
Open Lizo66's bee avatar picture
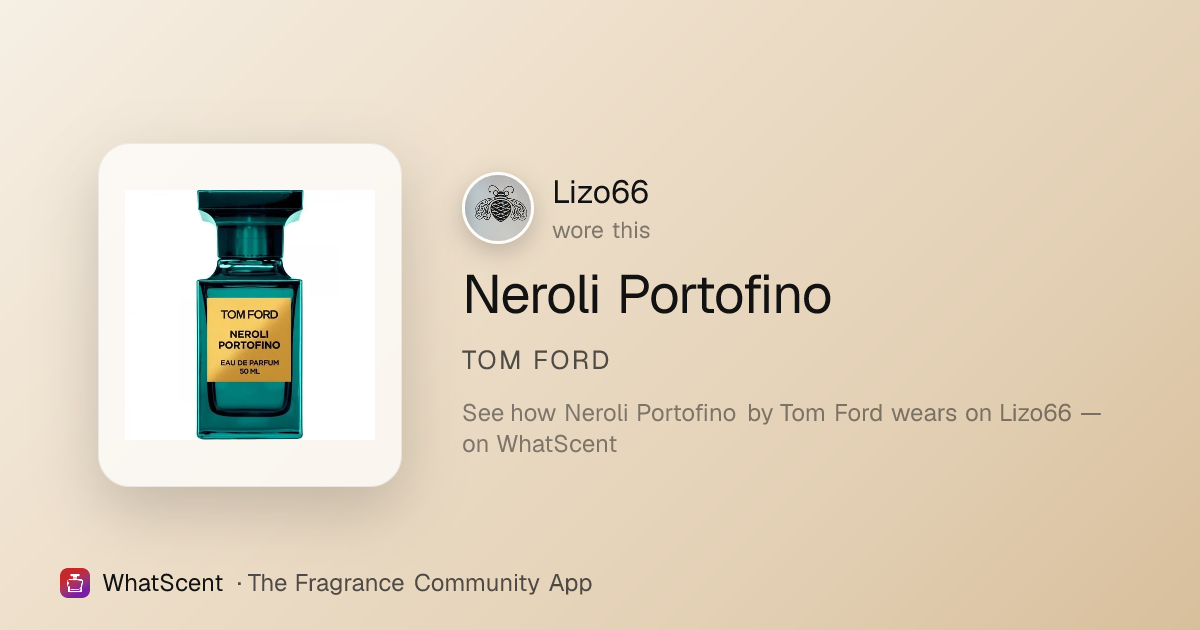[x=498, y=208]
